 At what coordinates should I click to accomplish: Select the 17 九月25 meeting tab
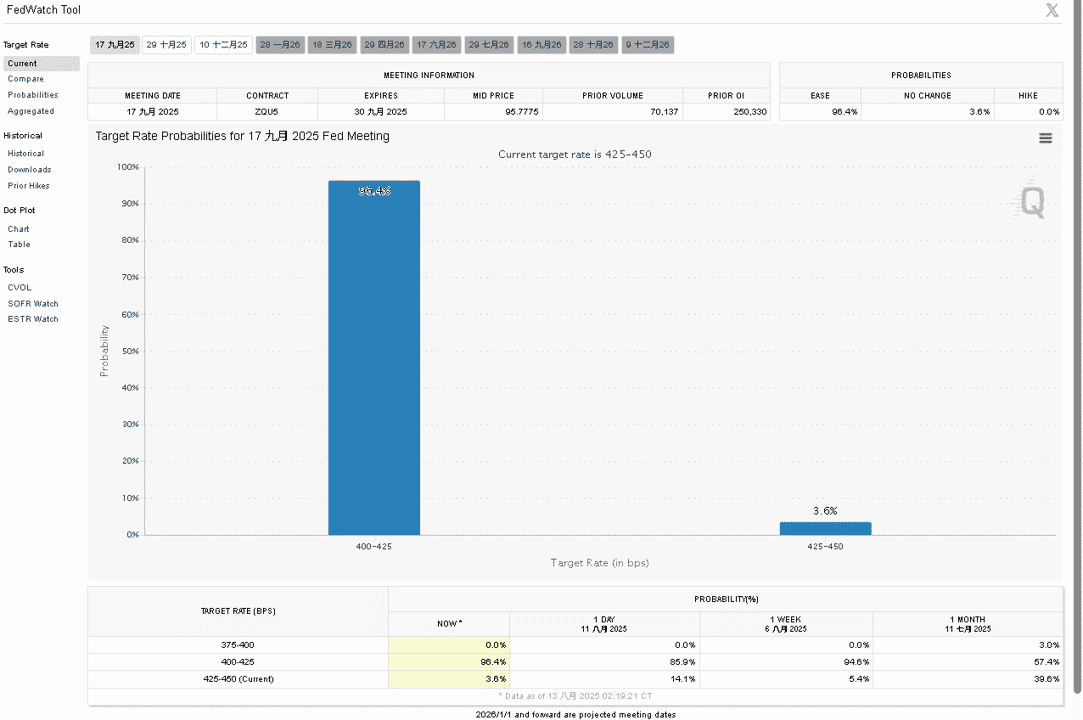click(115, 45)
